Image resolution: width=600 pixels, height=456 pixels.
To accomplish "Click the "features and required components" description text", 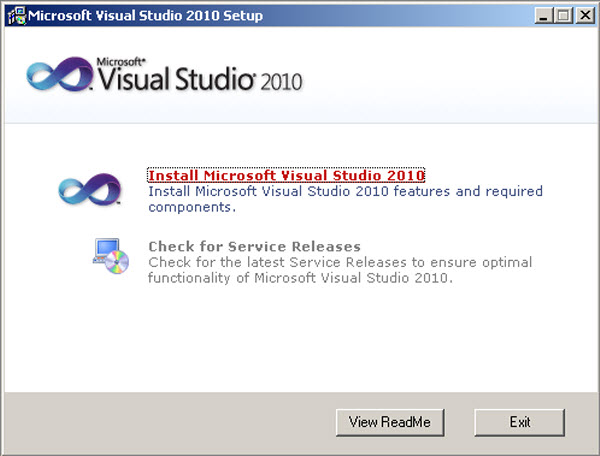I will pyautogui.click(x=345, y=199).
